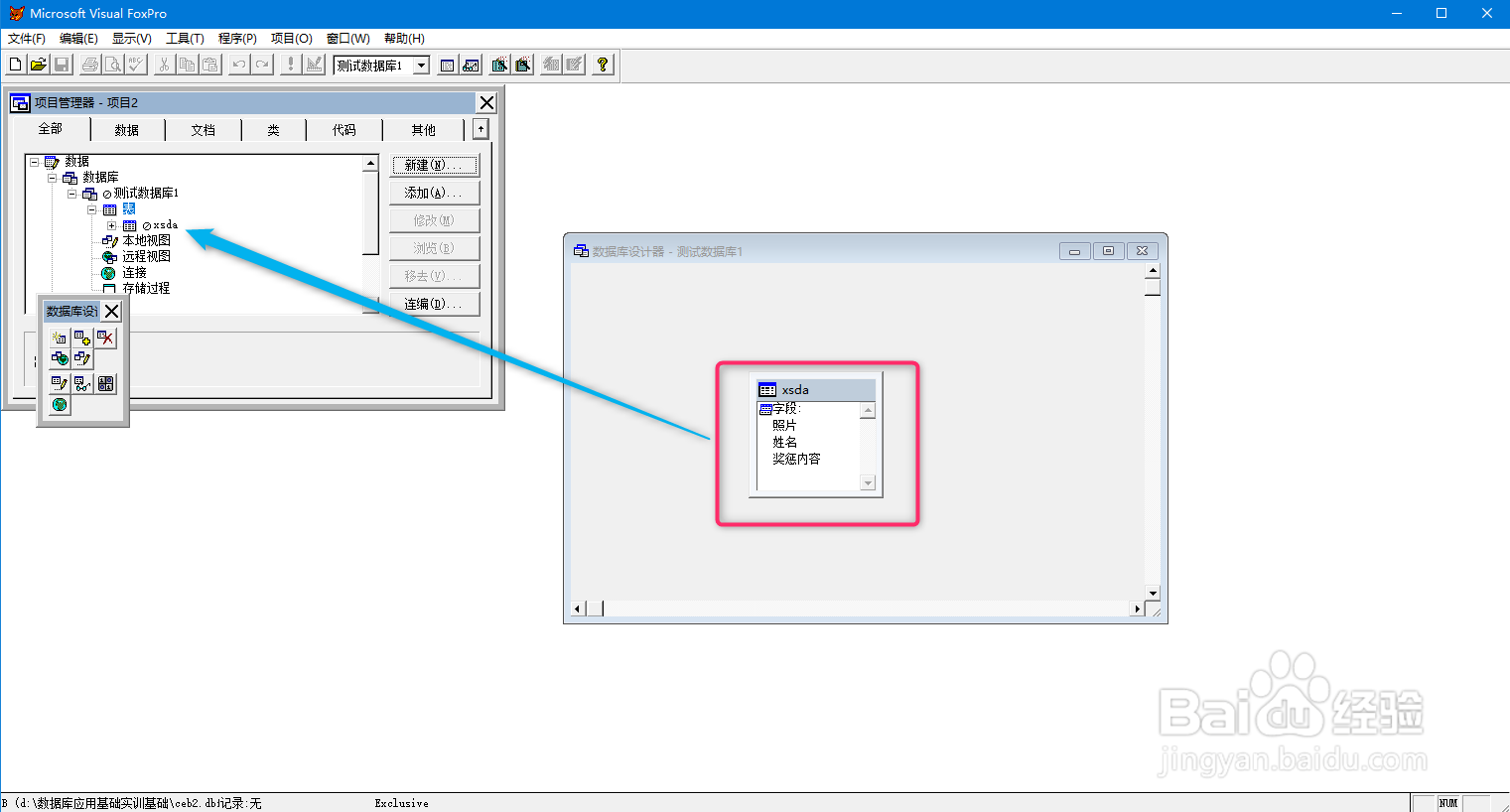Click the Save toolbar icon

(x=61, y=65)
